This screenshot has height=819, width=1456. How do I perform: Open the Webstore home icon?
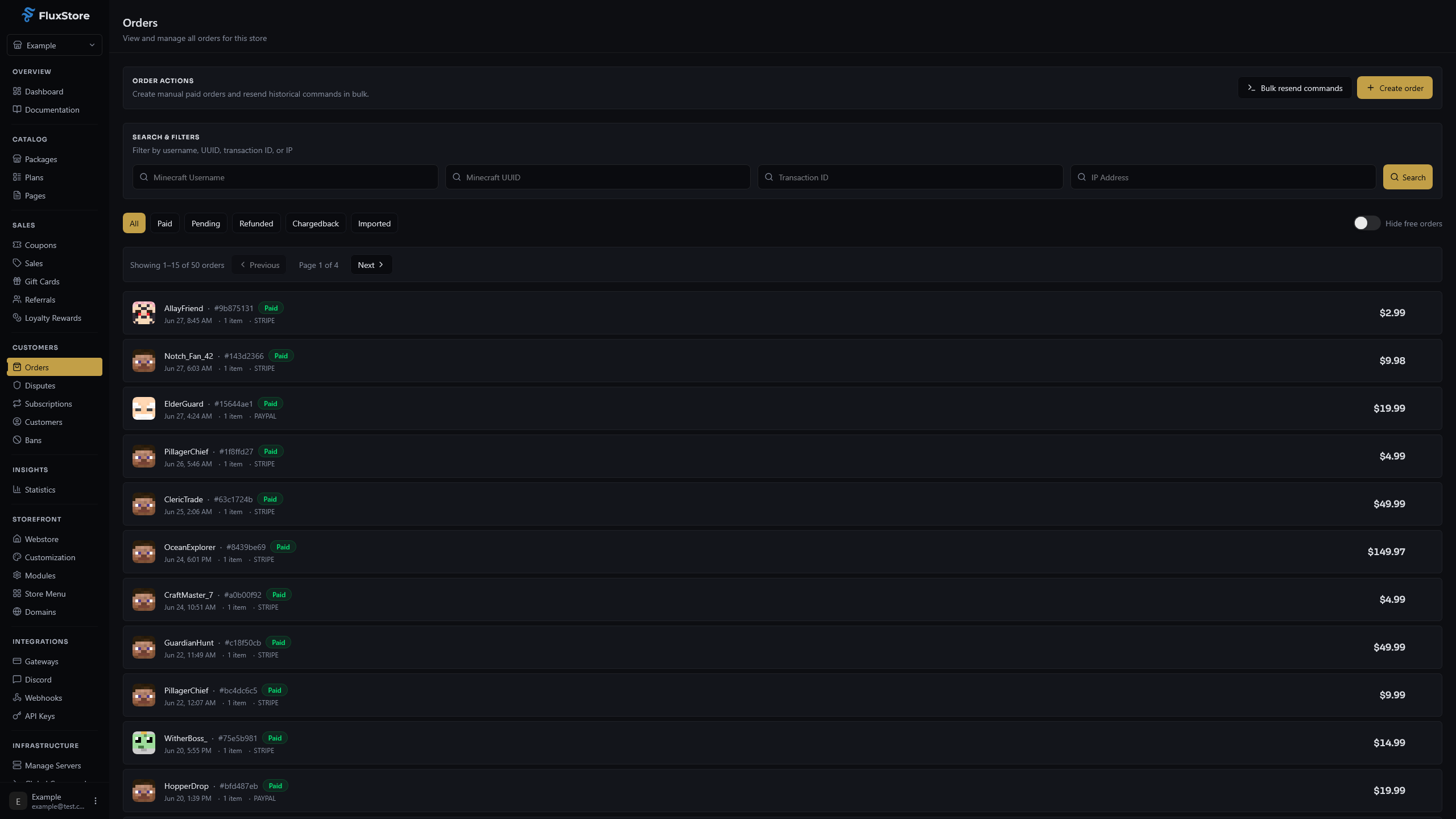click(17, 539)
